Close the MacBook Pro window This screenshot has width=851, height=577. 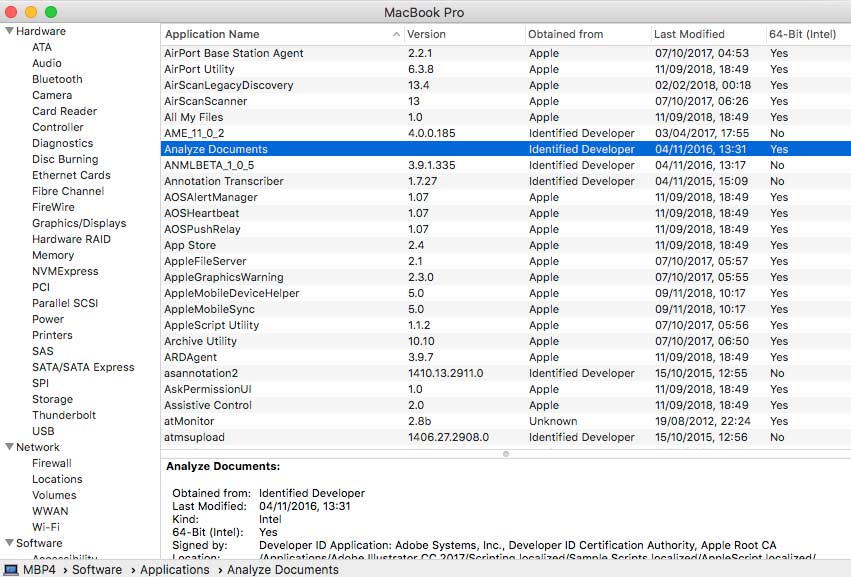click(11, 12)
